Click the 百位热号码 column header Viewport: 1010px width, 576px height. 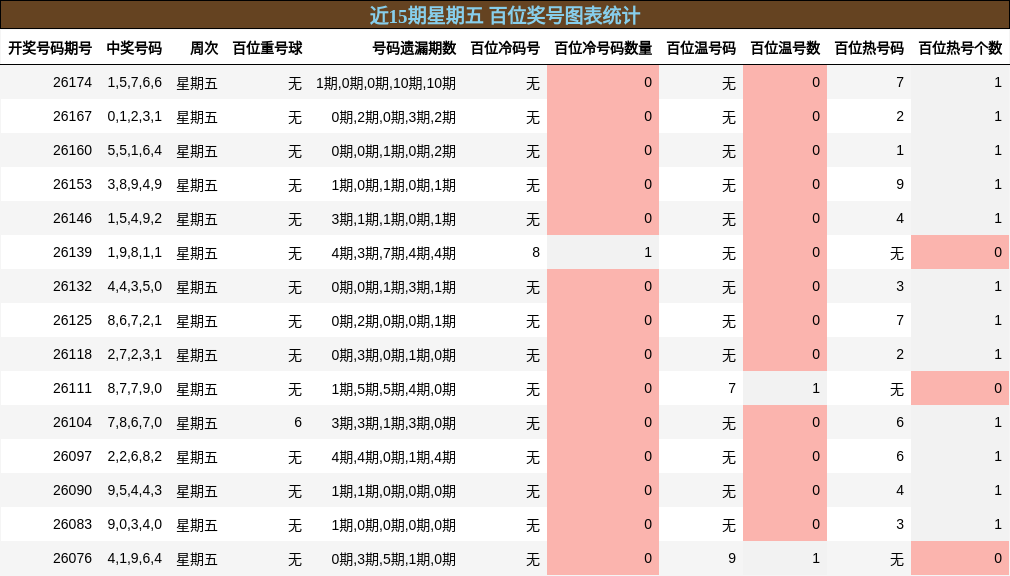click(869, 48)
